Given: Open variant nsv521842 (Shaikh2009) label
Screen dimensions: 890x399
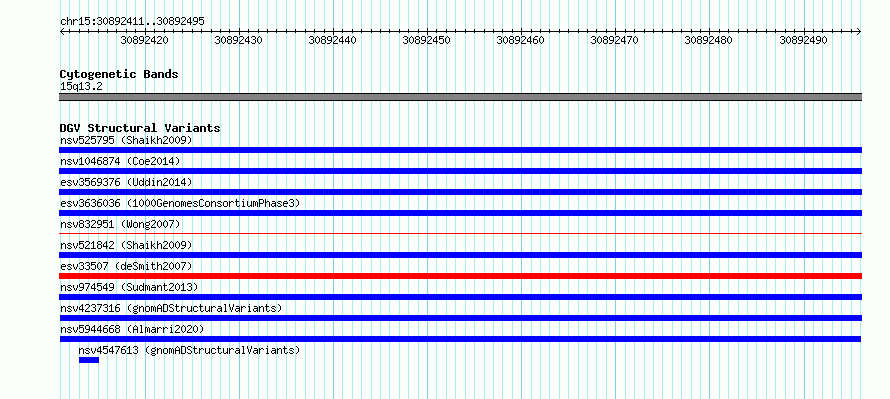Looking at the screenshot, I should tap(126, 245).
